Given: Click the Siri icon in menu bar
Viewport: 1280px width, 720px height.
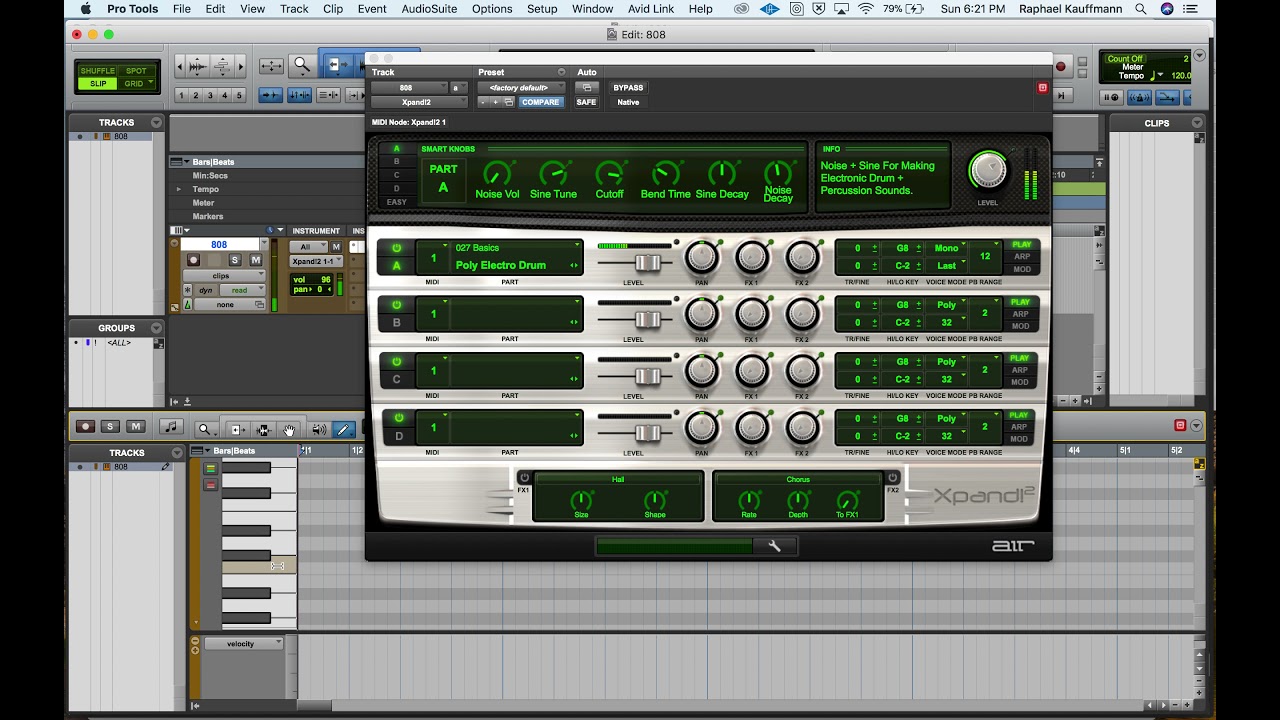Looking at the screenshot, I should click(x=1167, y=9).
